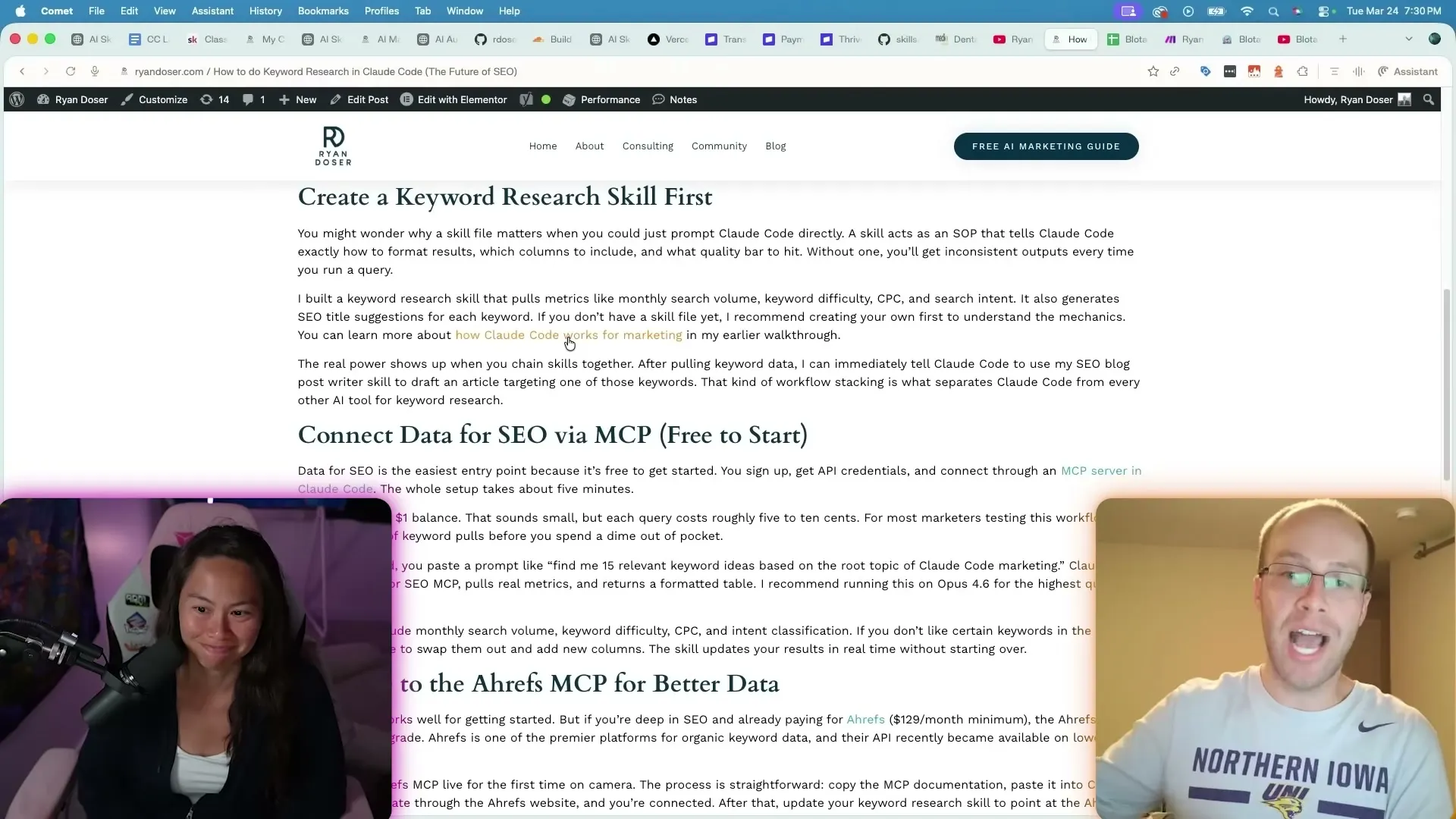Click Edit Post in admin bar

click(359, 99)
